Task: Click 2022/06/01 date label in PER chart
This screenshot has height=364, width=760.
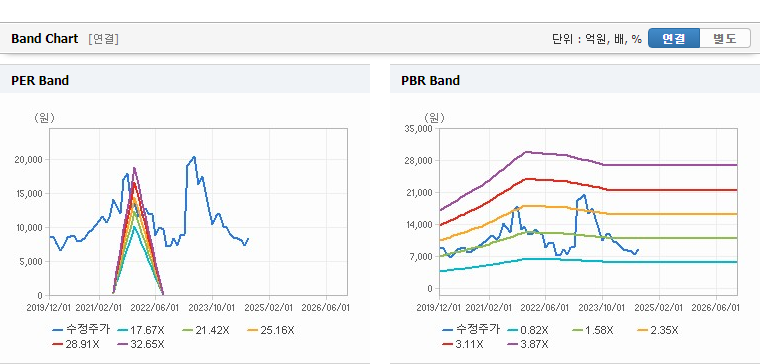Action: pos(156,308)
